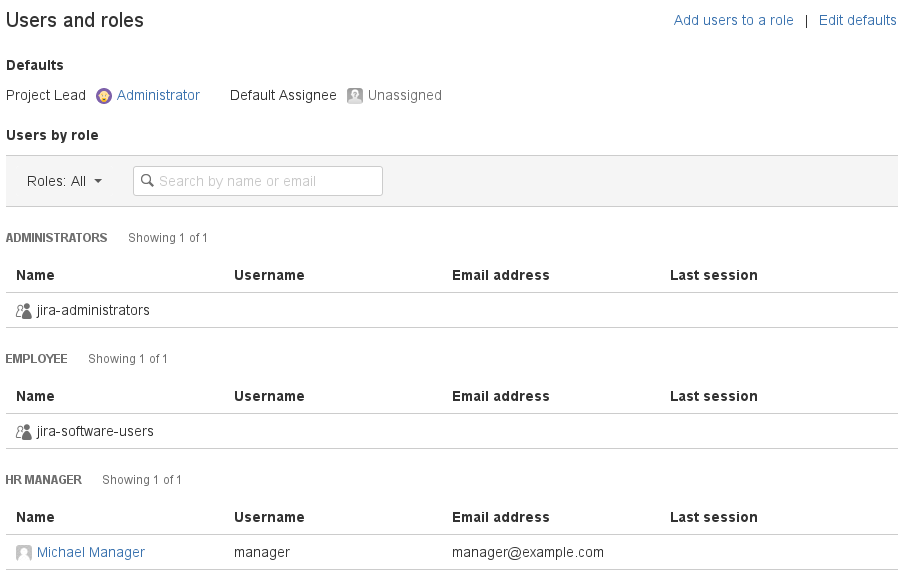904x579 pixels.
Task: Focus the Search by name or email field
Action: (x=265, y=181)
